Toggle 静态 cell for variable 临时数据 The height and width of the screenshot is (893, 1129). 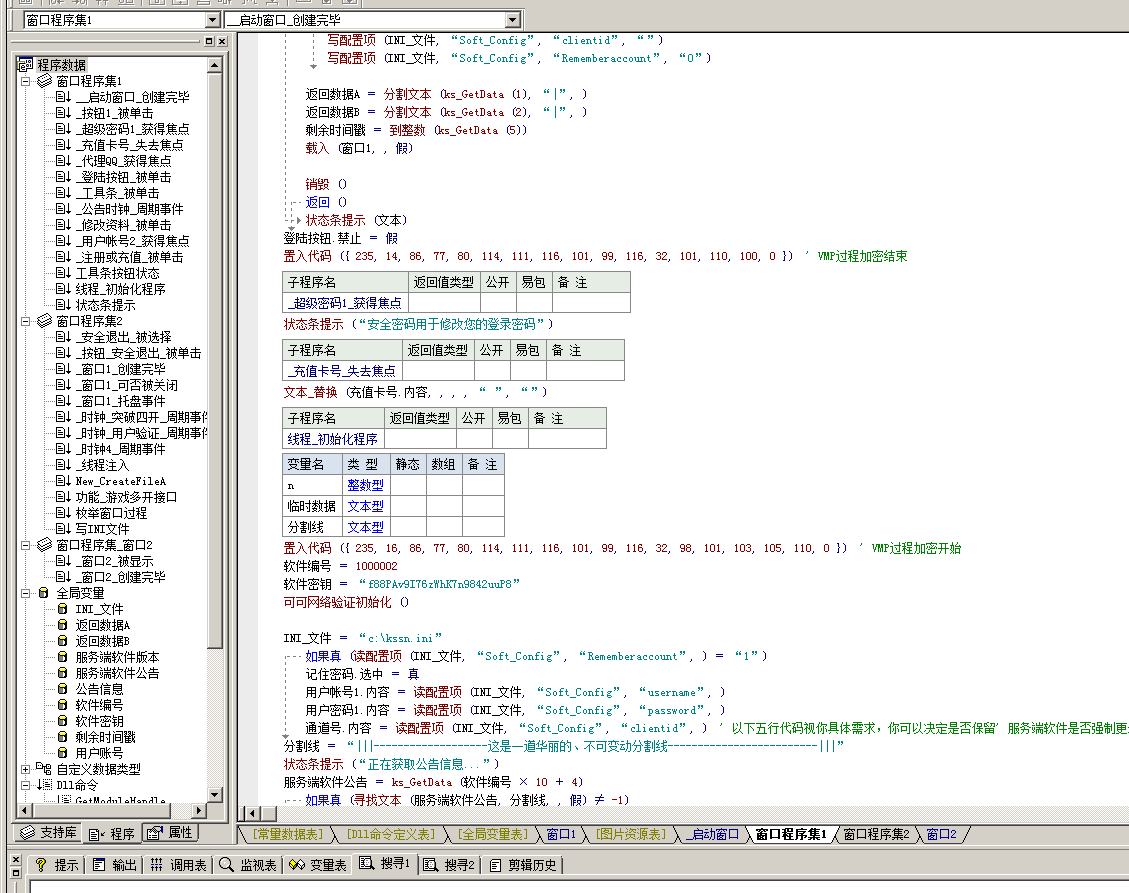(x=408, y=506)
